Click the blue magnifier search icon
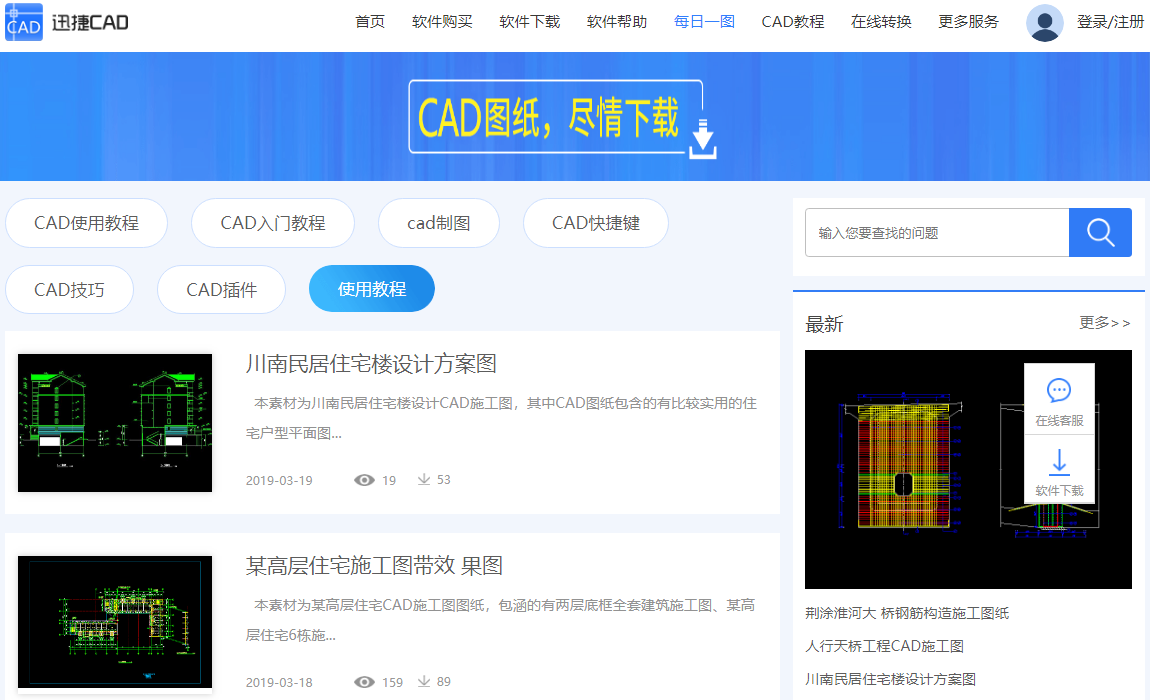Viewport: 1150px width, 700px height. [1100, 232]
